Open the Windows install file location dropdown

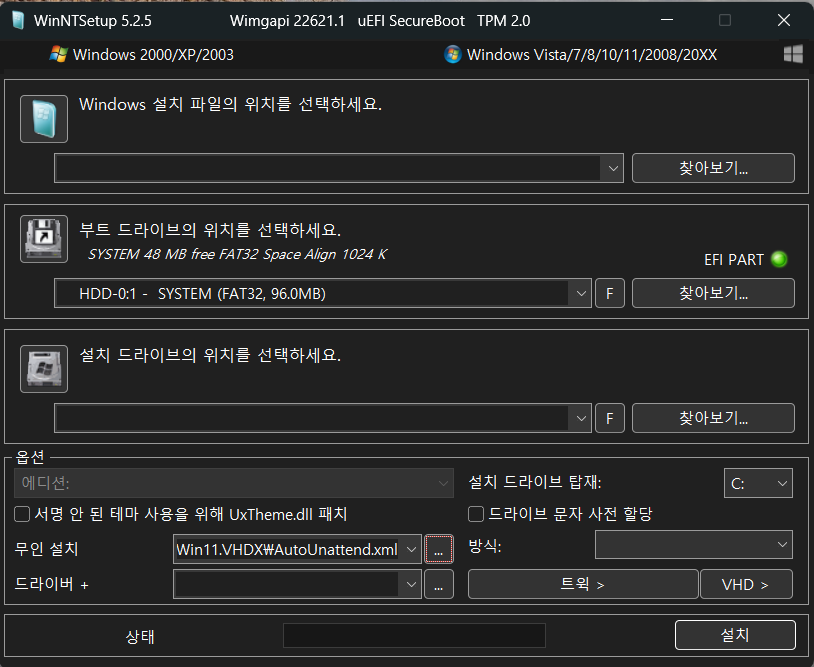[613, 168]
